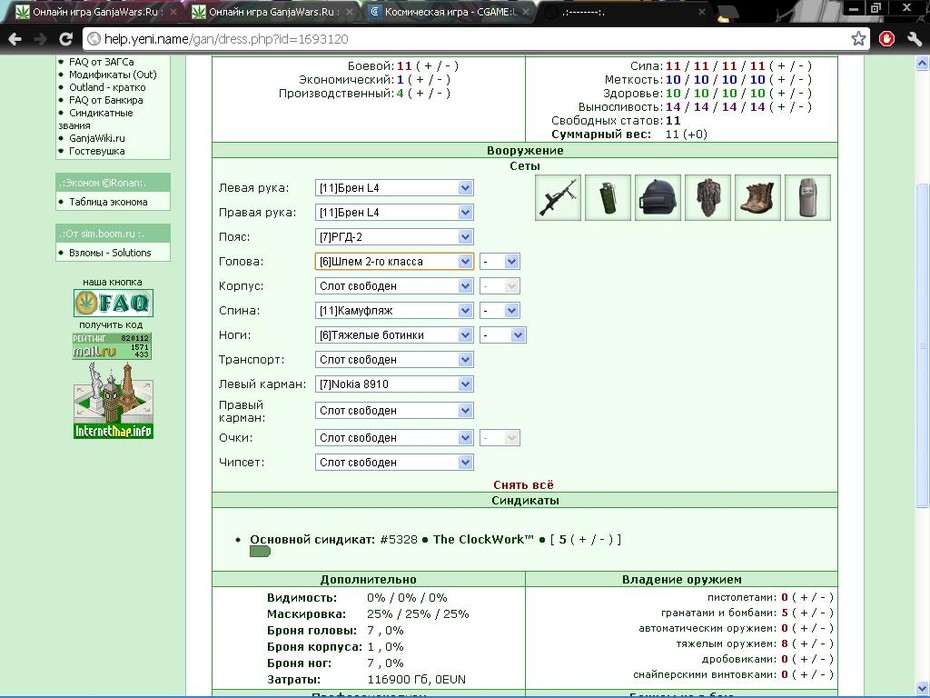Click the green RGD-2 grenade item icon

click(x=608, y=198)
